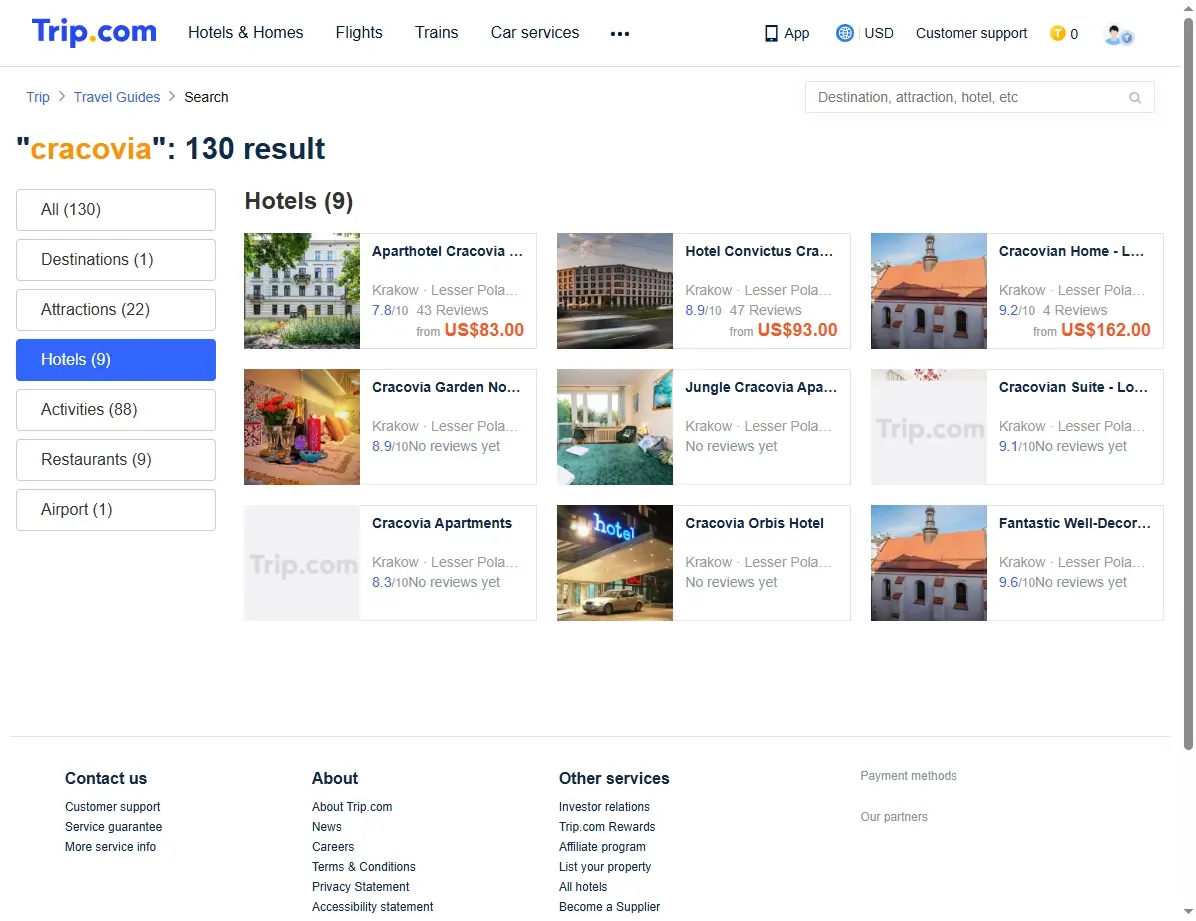Open About Trip.com footer link
Screen dimensions: 1196x921
point(352,807)
